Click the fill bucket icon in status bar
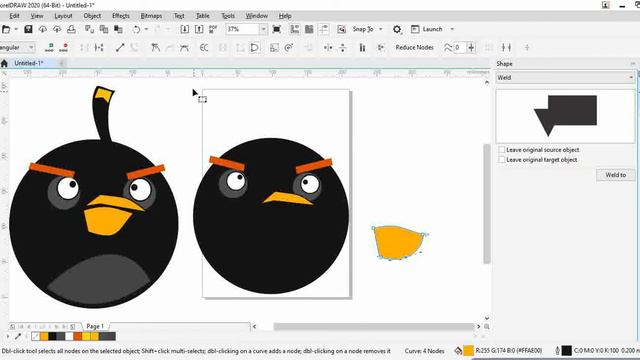The width and height of the screenshot is (640, 360). (x=458, y=351)
